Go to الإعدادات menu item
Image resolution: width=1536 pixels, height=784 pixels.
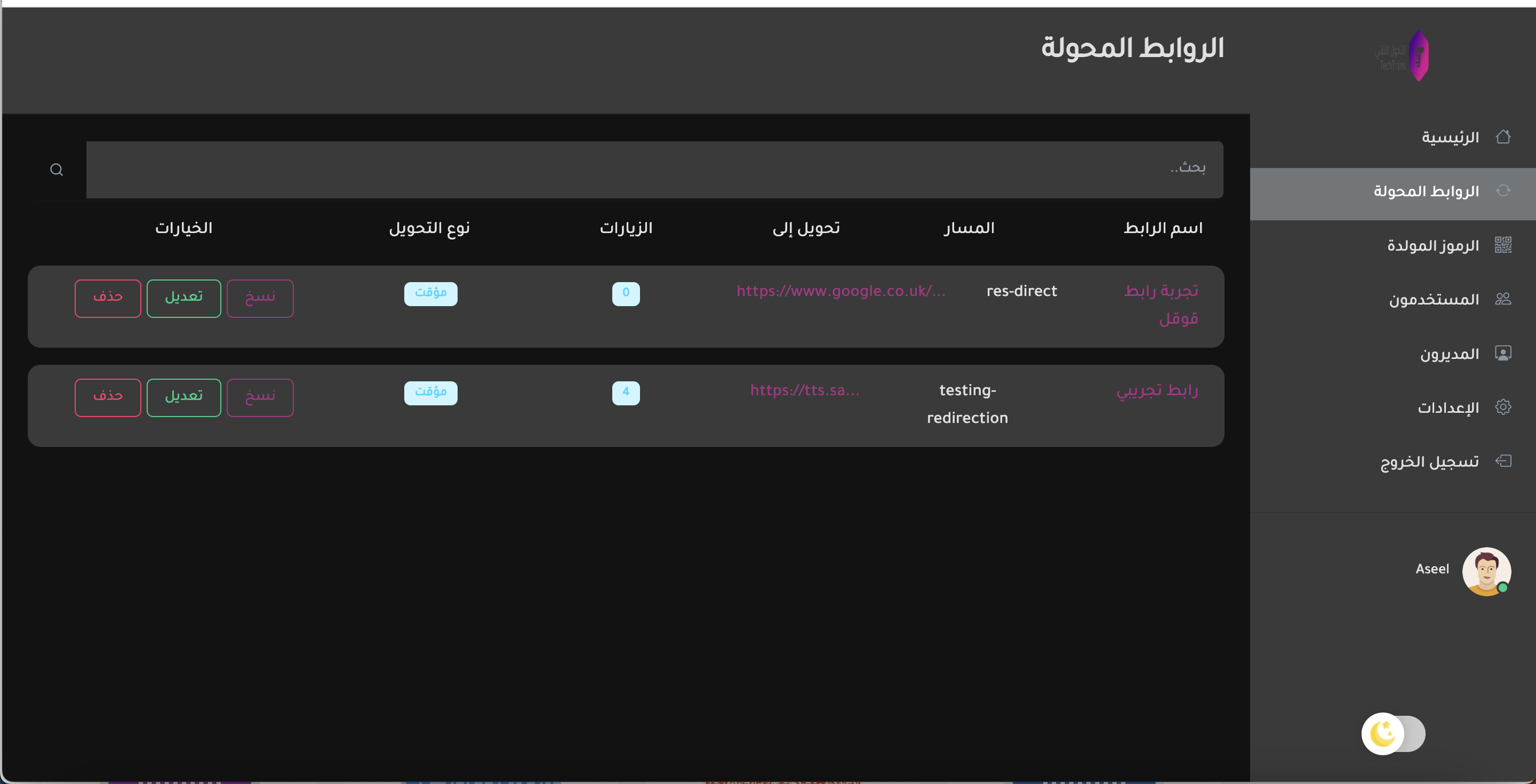pos(1448,408)
